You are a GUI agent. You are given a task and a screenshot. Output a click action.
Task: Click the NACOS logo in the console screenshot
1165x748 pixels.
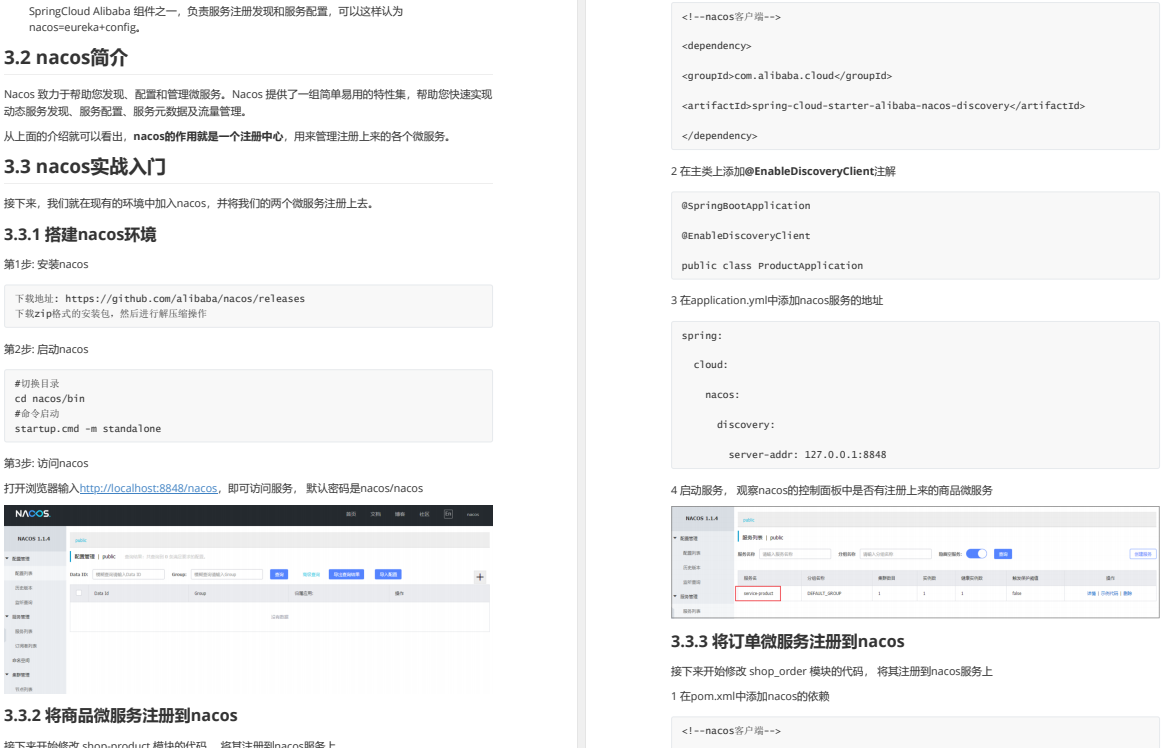33,514
